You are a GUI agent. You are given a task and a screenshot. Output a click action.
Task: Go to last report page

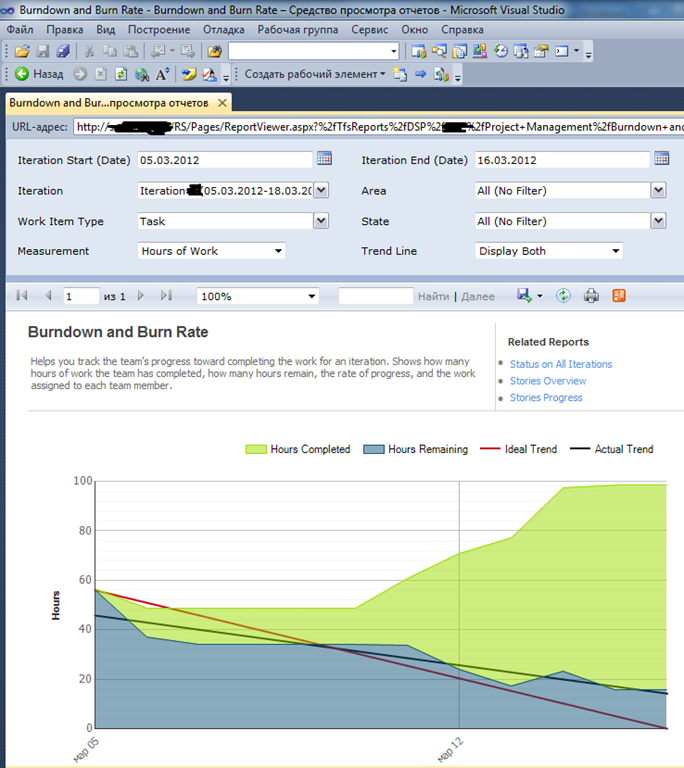[166, 295]
